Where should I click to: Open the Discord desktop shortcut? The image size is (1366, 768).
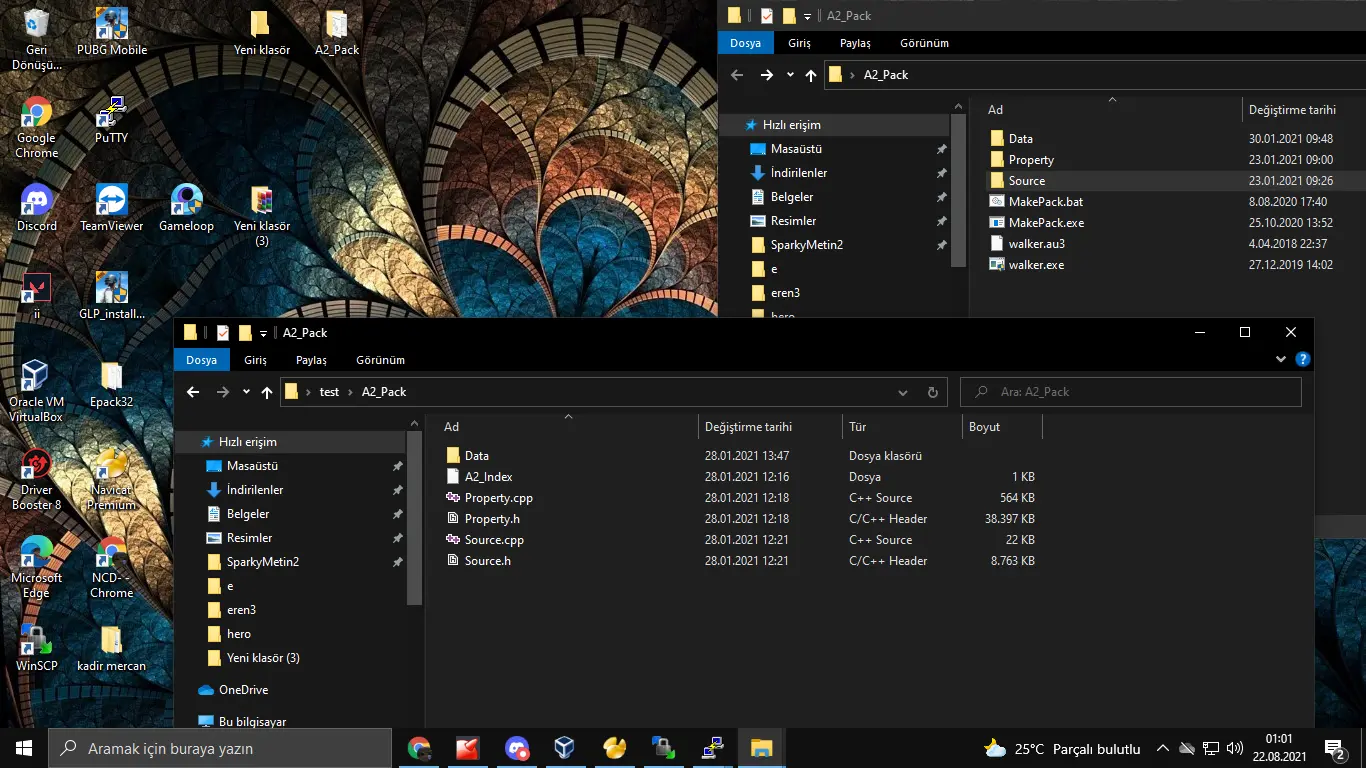click(x=36, y=201)
